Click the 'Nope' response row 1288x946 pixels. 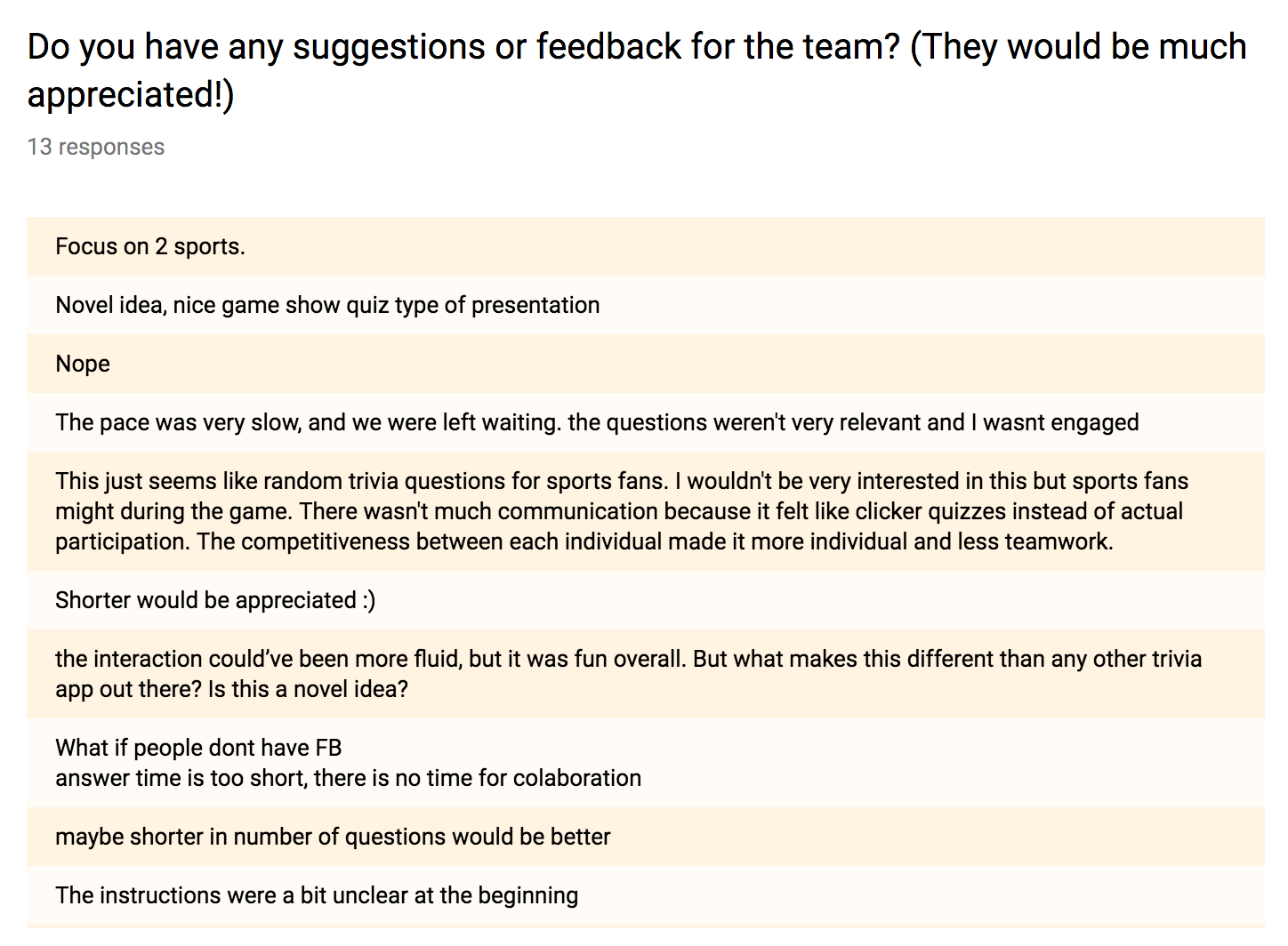646,364
